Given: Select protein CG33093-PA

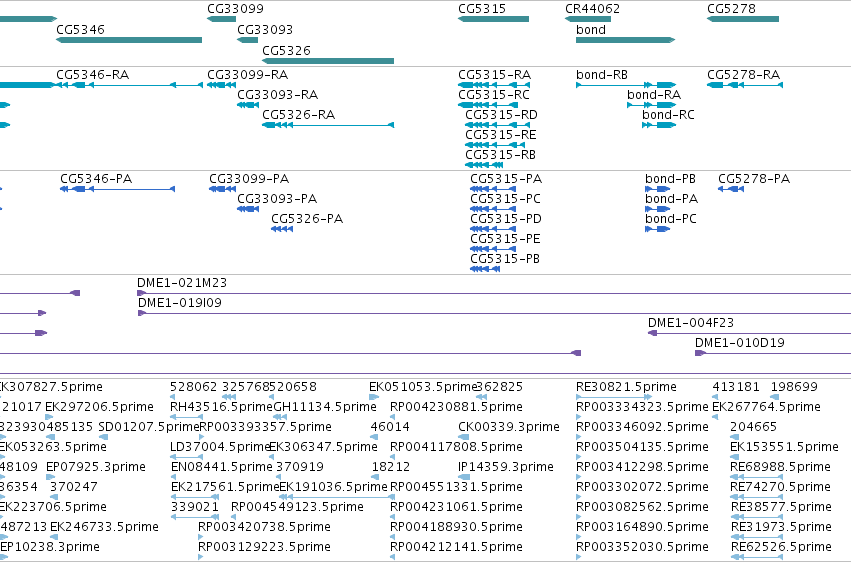Looking at the screenshot, I should point(248,209).
